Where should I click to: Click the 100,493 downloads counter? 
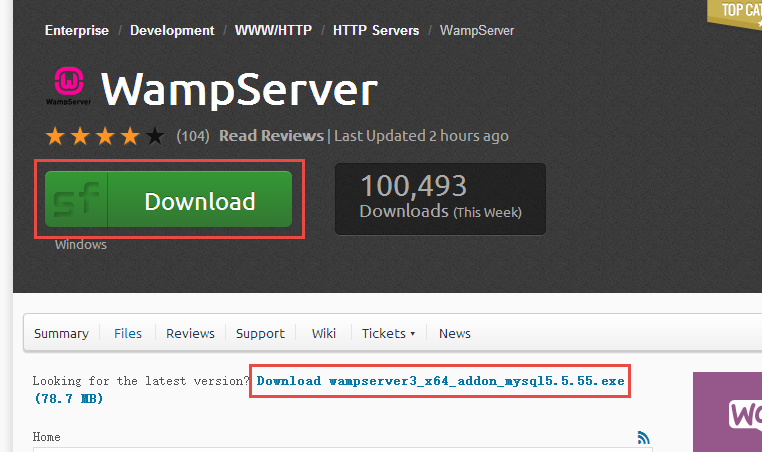tap(440, 199)
